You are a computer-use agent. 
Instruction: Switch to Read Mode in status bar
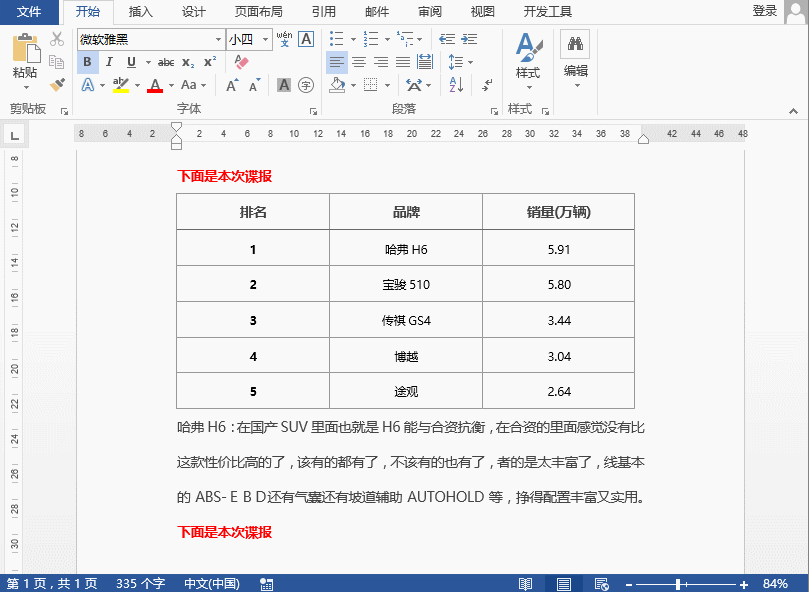coord(524,582)
